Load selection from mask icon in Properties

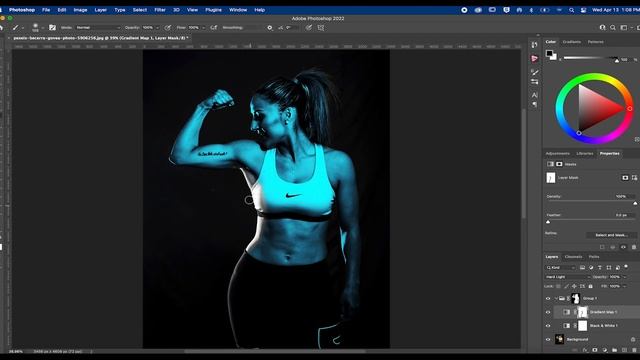pos(602,247)
